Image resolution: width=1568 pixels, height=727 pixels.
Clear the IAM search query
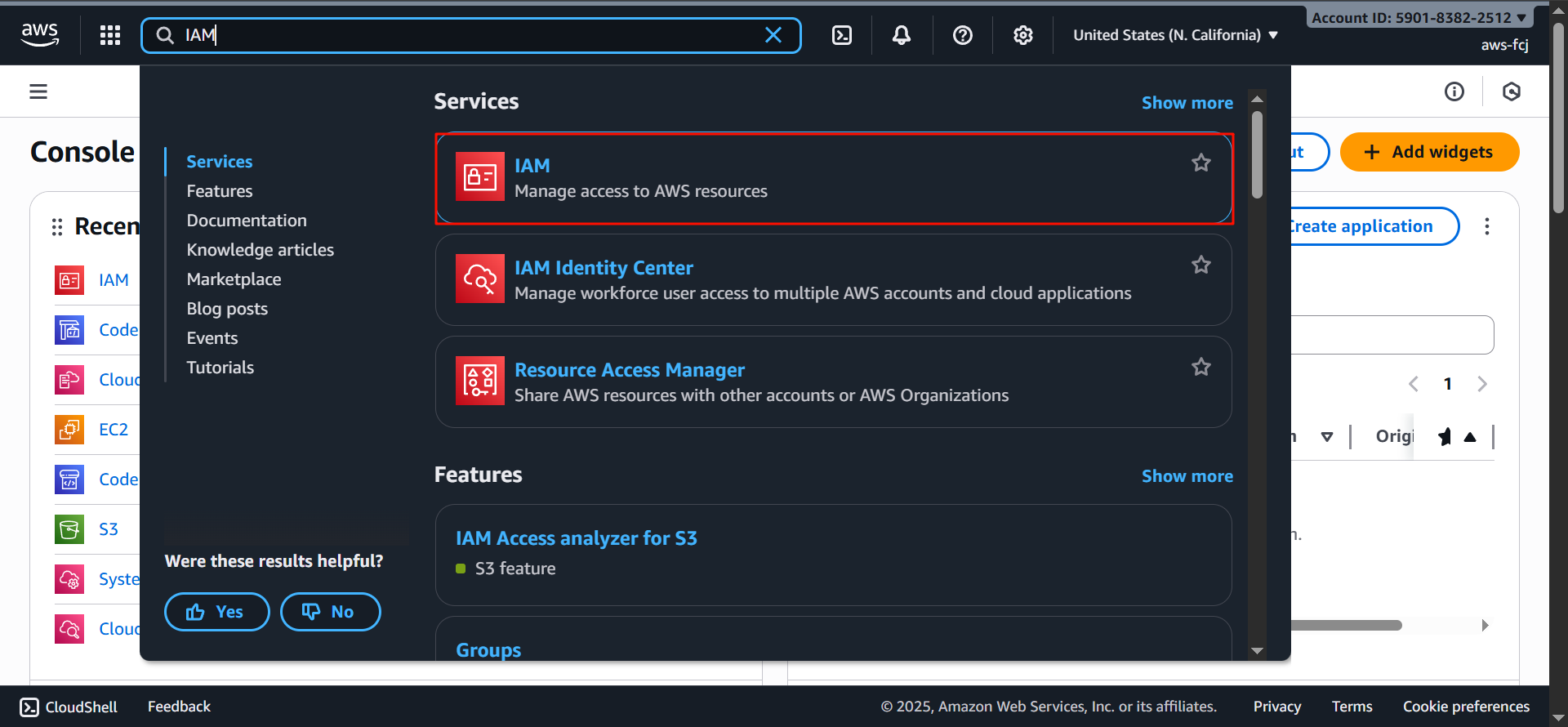pyautogui.click(x=773, y=35)
